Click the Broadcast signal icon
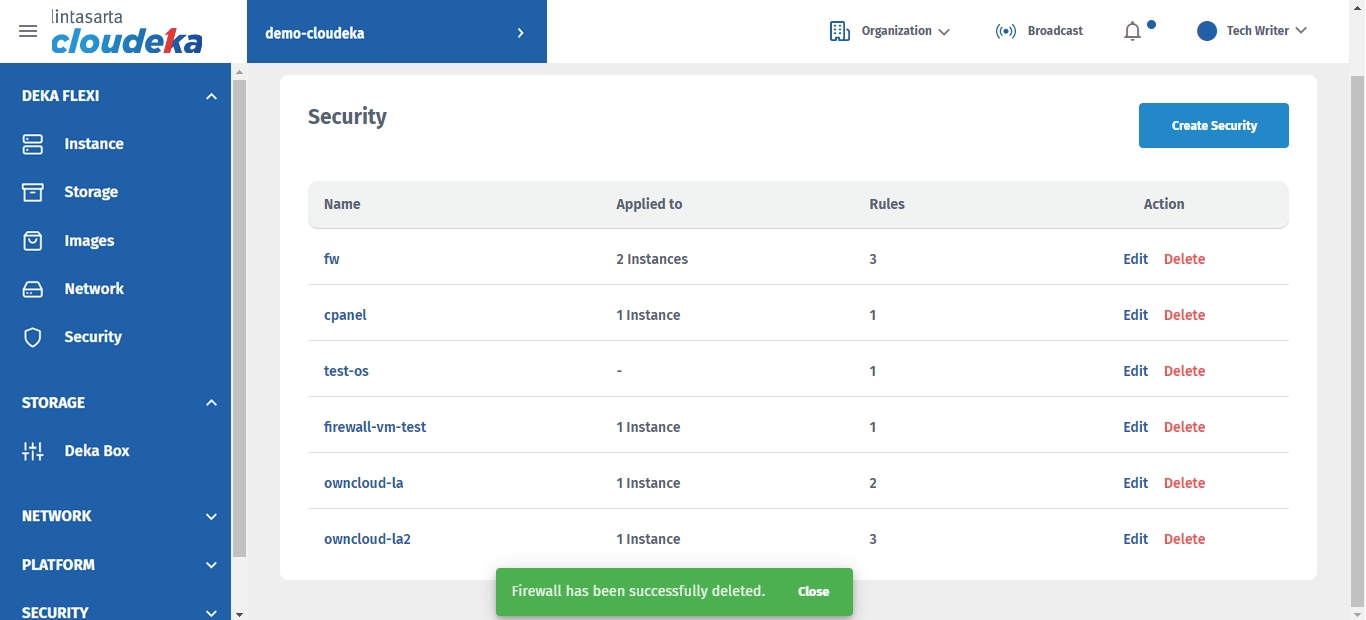Viewport: 1366px width, 620px height. click(1005, 31)
